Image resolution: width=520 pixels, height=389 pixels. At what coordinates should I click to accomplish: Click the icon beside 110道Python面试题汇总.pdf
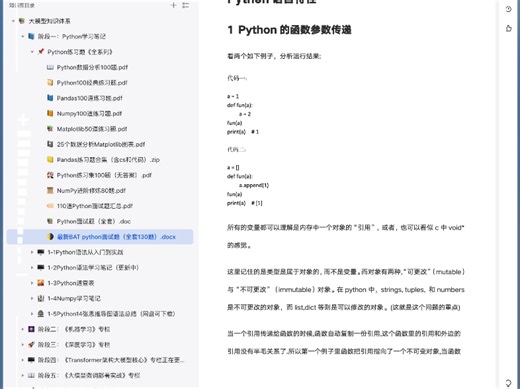[50, 206]
